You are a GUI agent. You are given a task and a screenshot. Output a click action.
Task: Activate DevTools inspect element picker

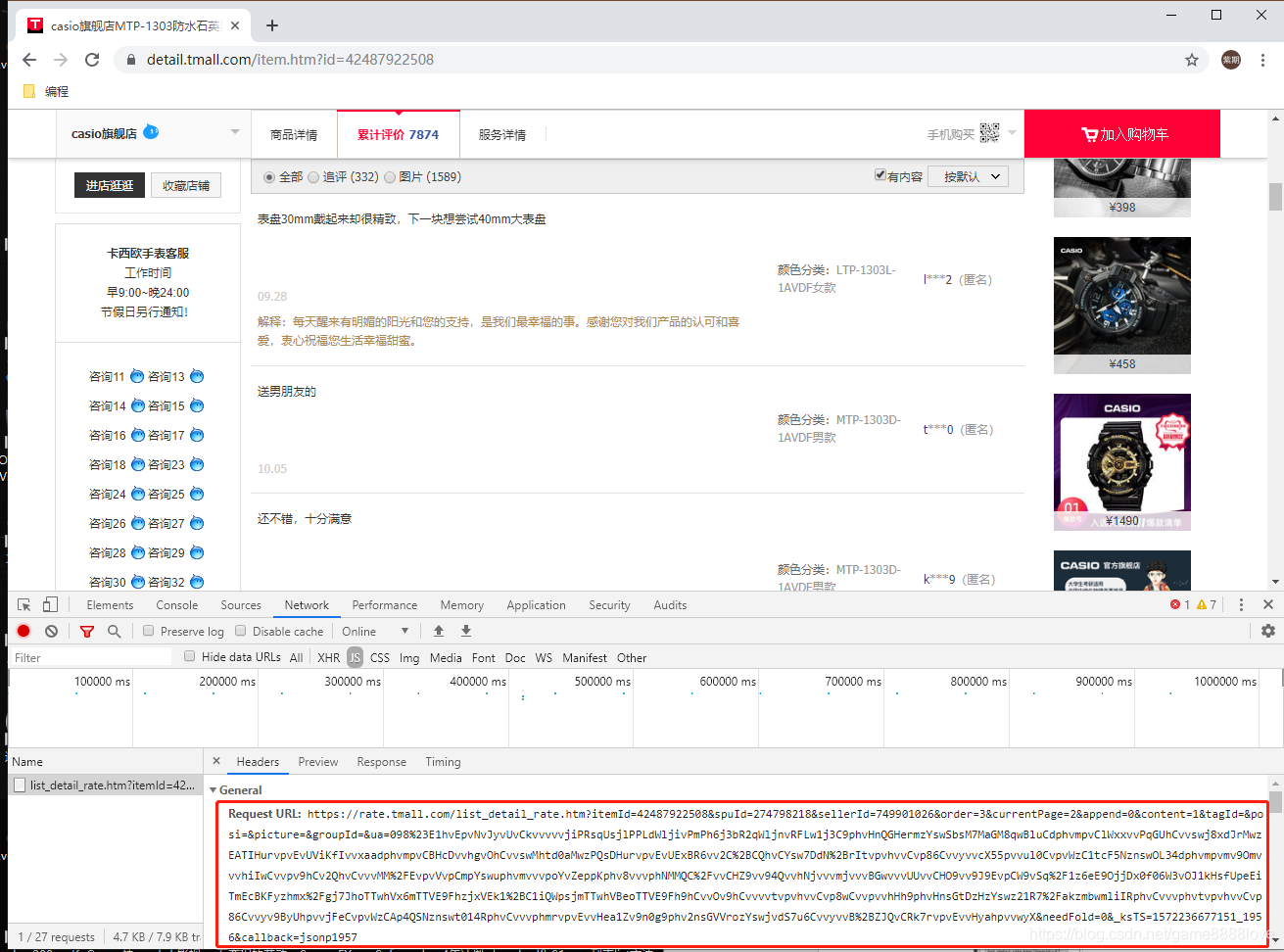click(24, 605)
